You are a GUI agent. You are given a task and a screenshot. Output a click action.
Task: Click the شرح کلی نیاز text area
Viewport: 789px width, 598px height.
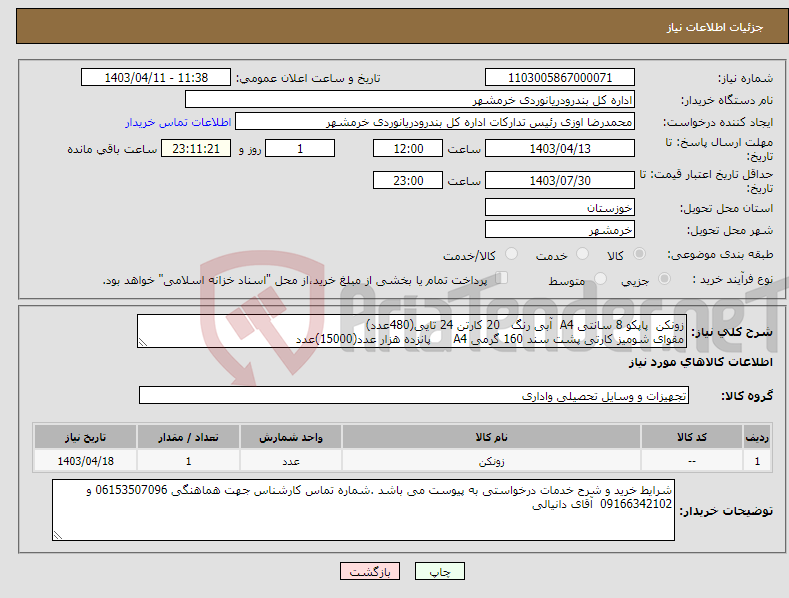(412, 331)
